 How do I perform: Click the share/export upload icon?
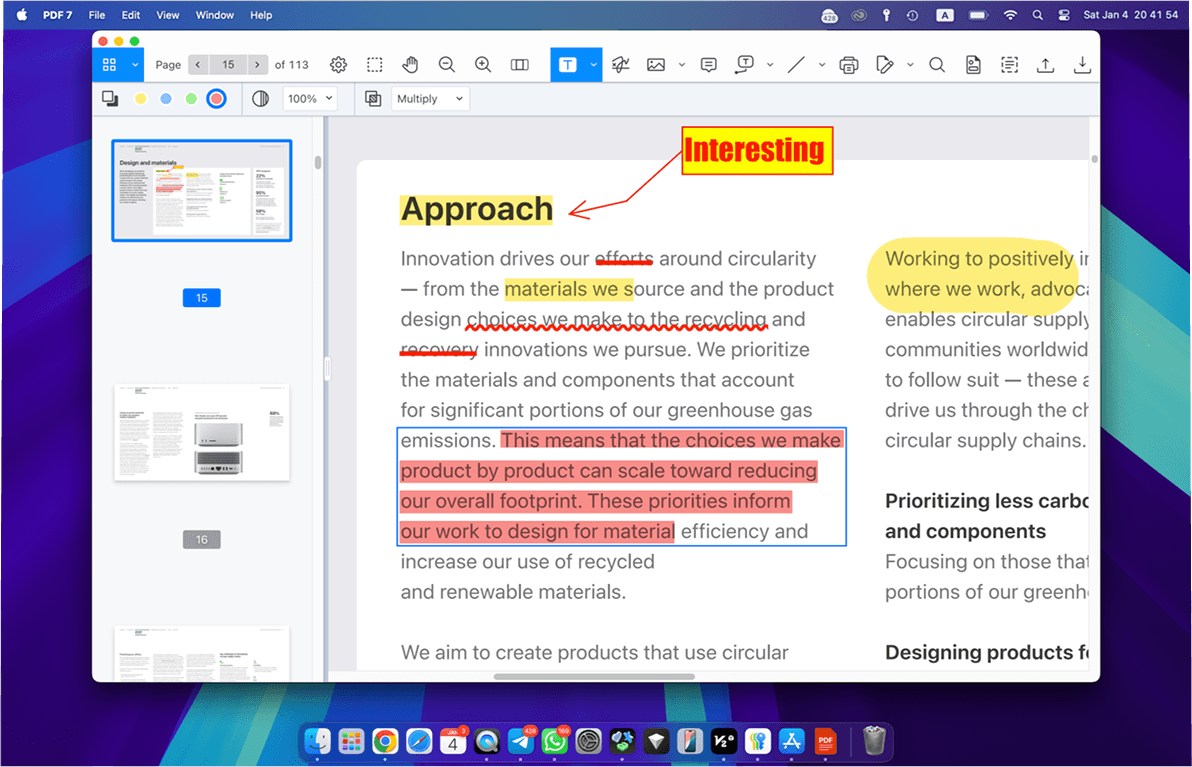(x=1045, y=65)
